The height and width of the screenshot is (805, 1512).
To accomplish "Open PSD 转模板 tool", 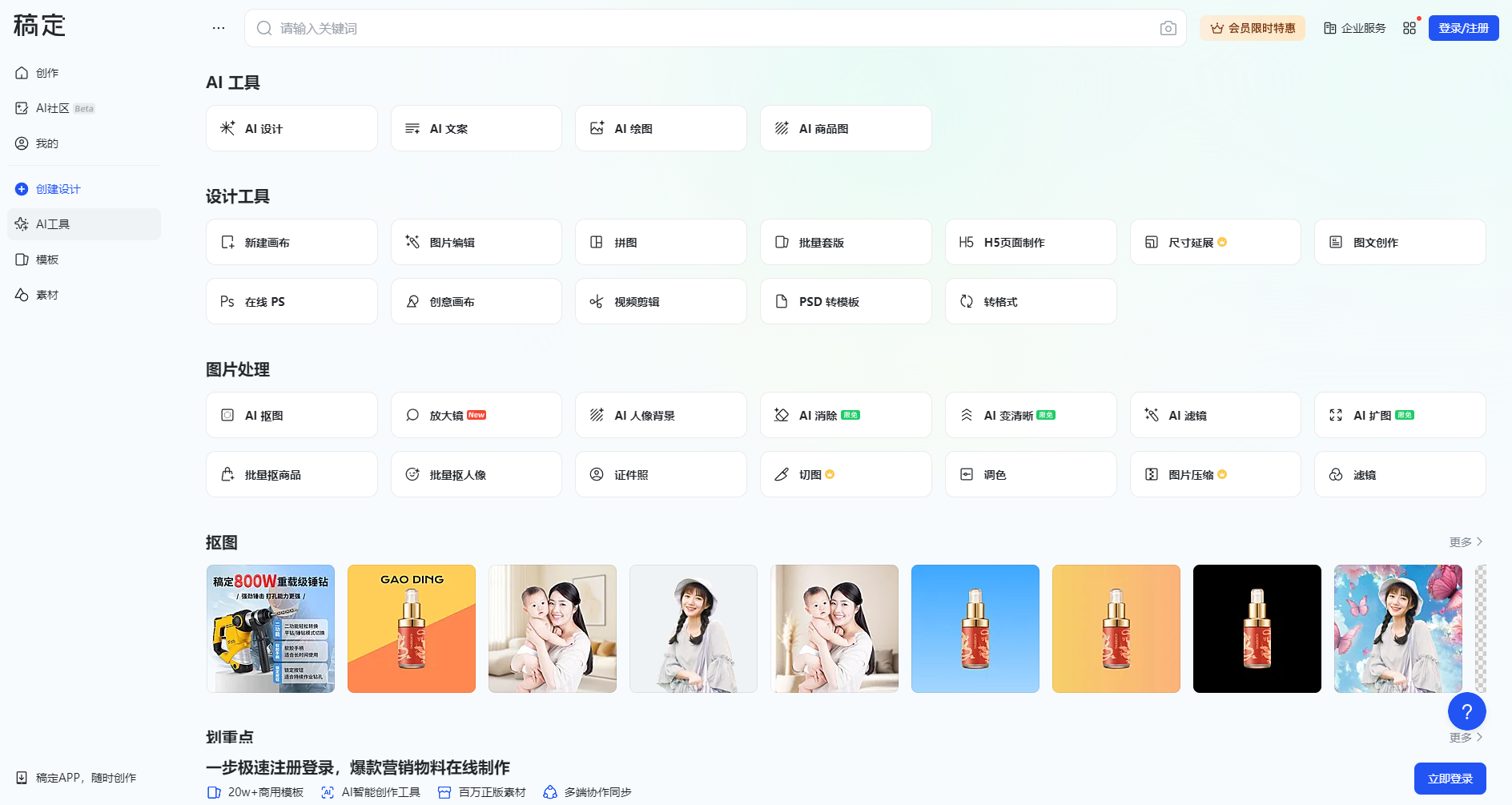I will tap(846, 301).
